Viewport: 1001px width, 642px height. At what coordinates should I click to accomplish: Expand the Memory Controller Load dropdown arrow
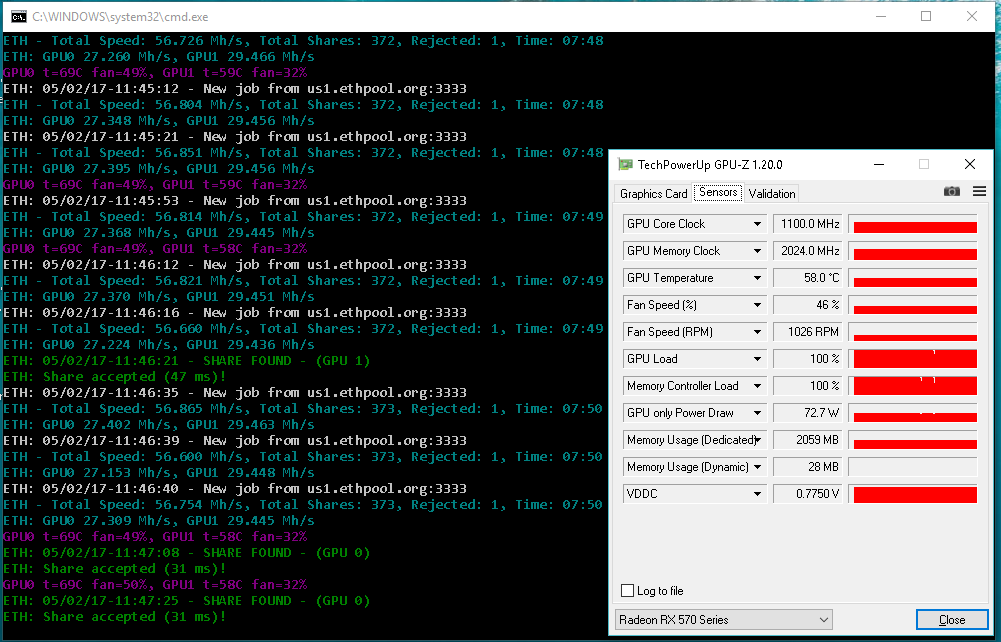point(757,386)
